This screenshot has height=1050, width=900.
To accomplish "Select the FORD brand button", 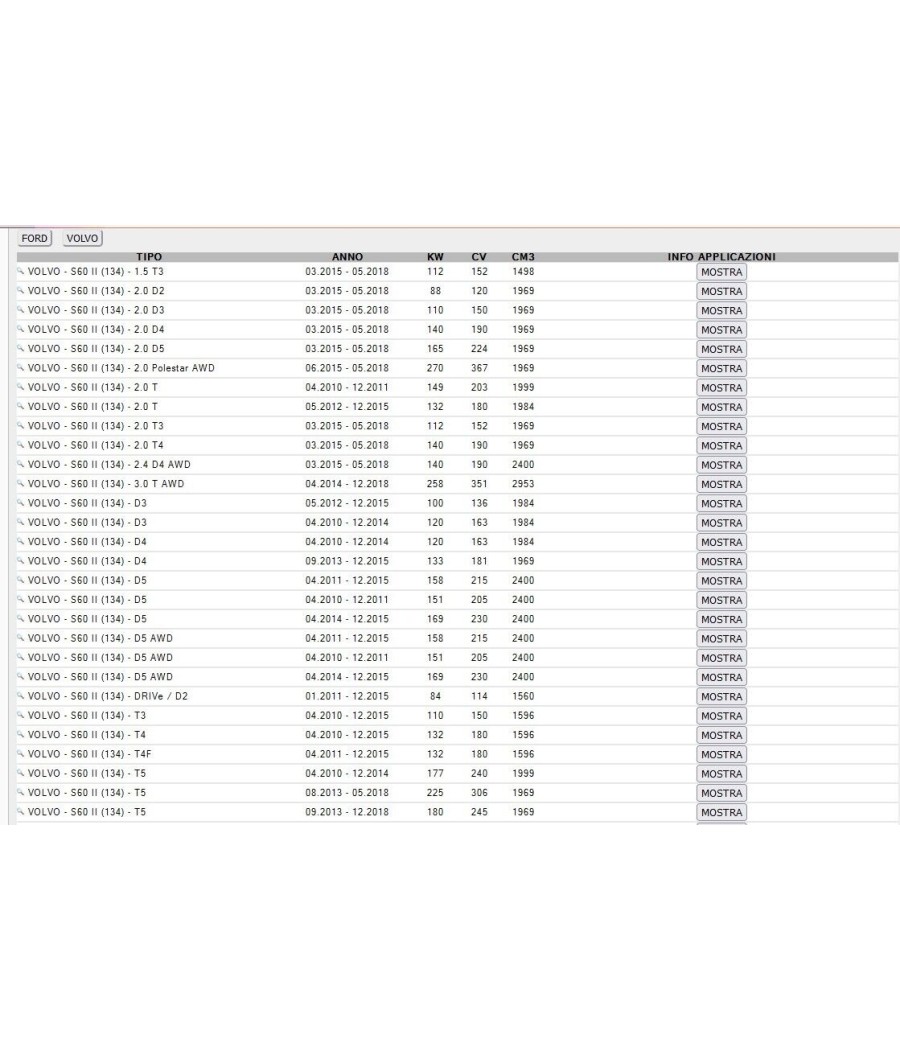I will click(x=34, y=238).
